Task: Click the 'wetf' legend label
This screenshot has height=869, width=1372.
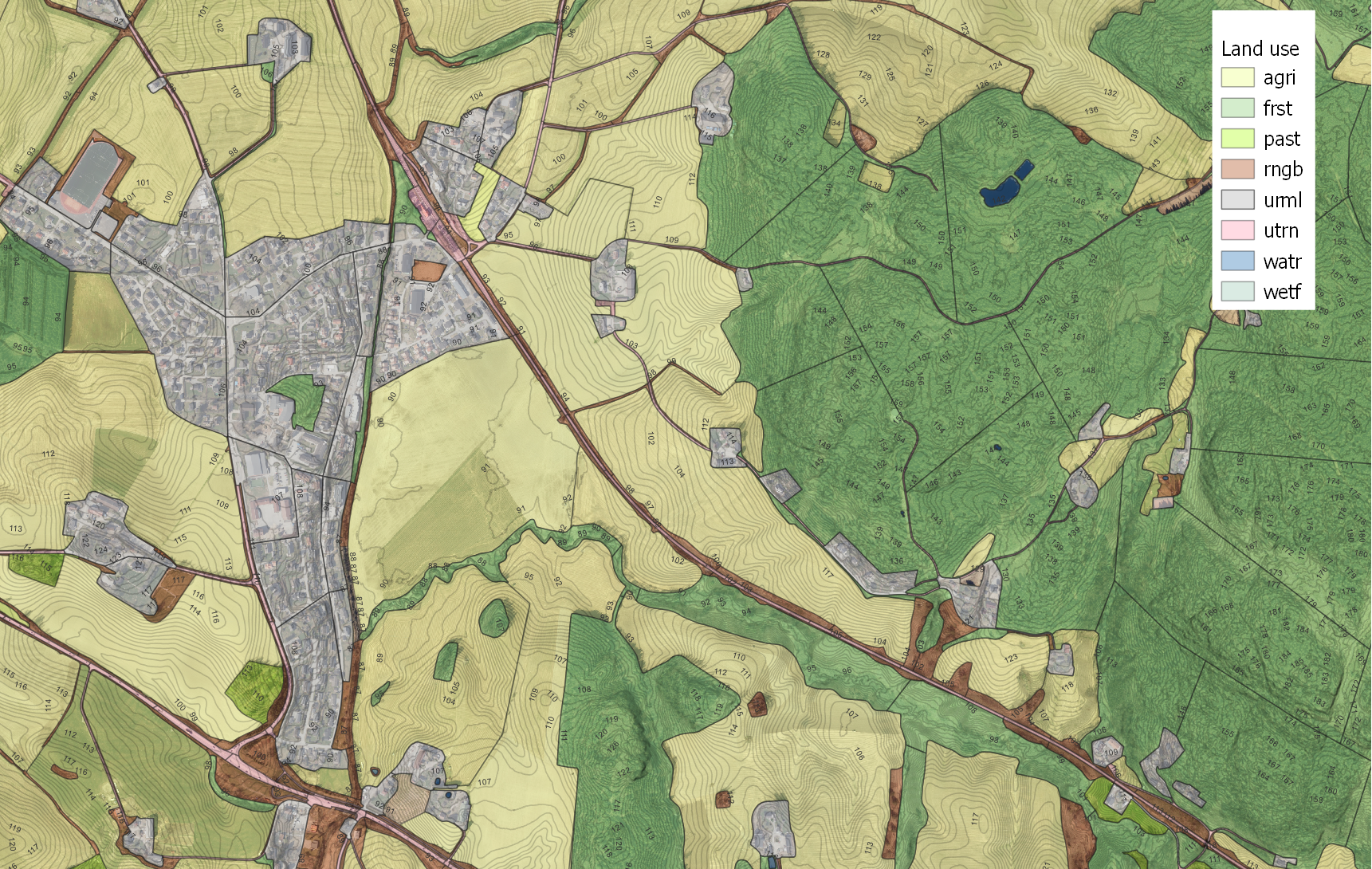Action: 1282,292
